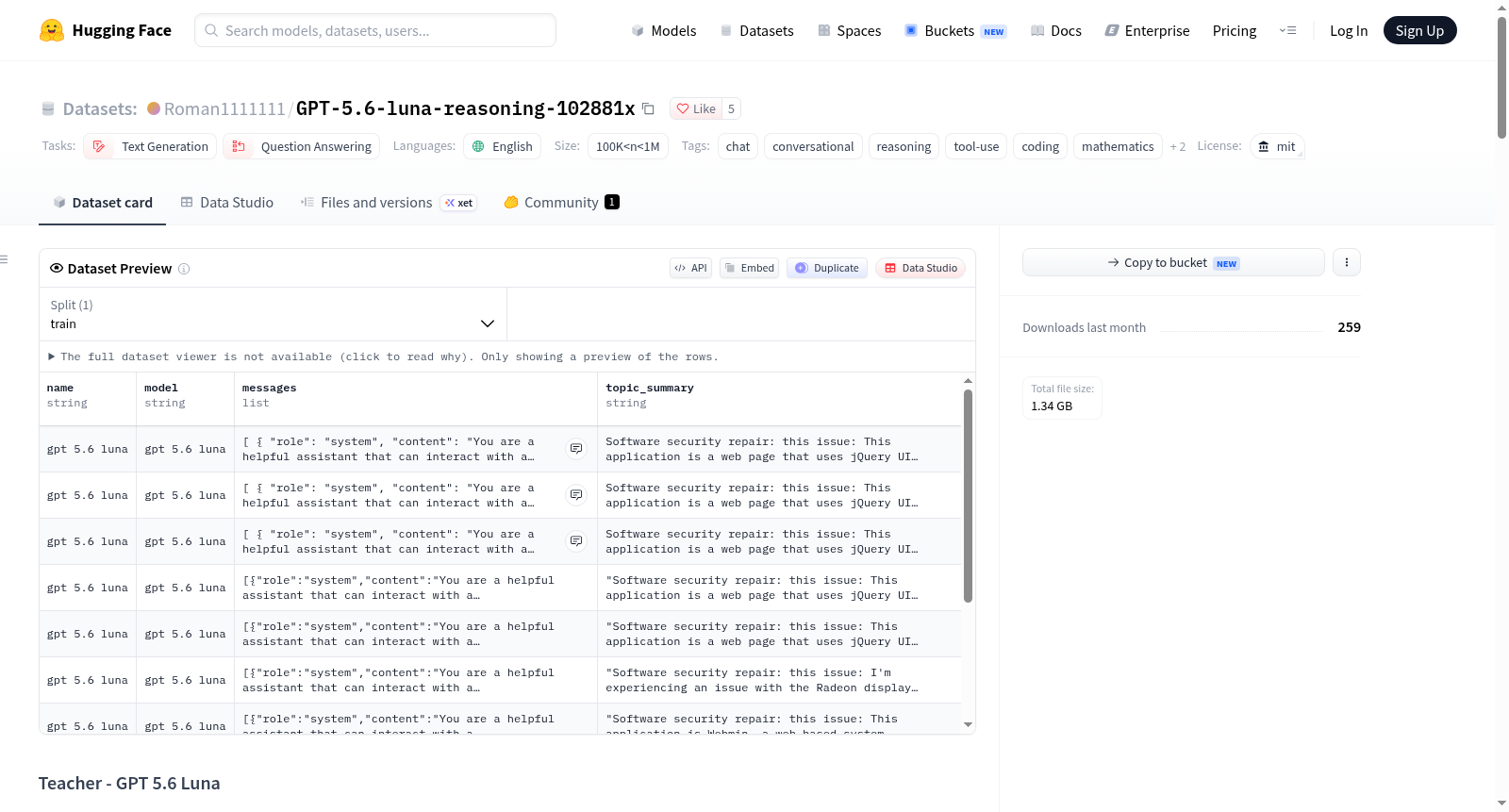Click the info icon next to Dataset Preview

184,269
